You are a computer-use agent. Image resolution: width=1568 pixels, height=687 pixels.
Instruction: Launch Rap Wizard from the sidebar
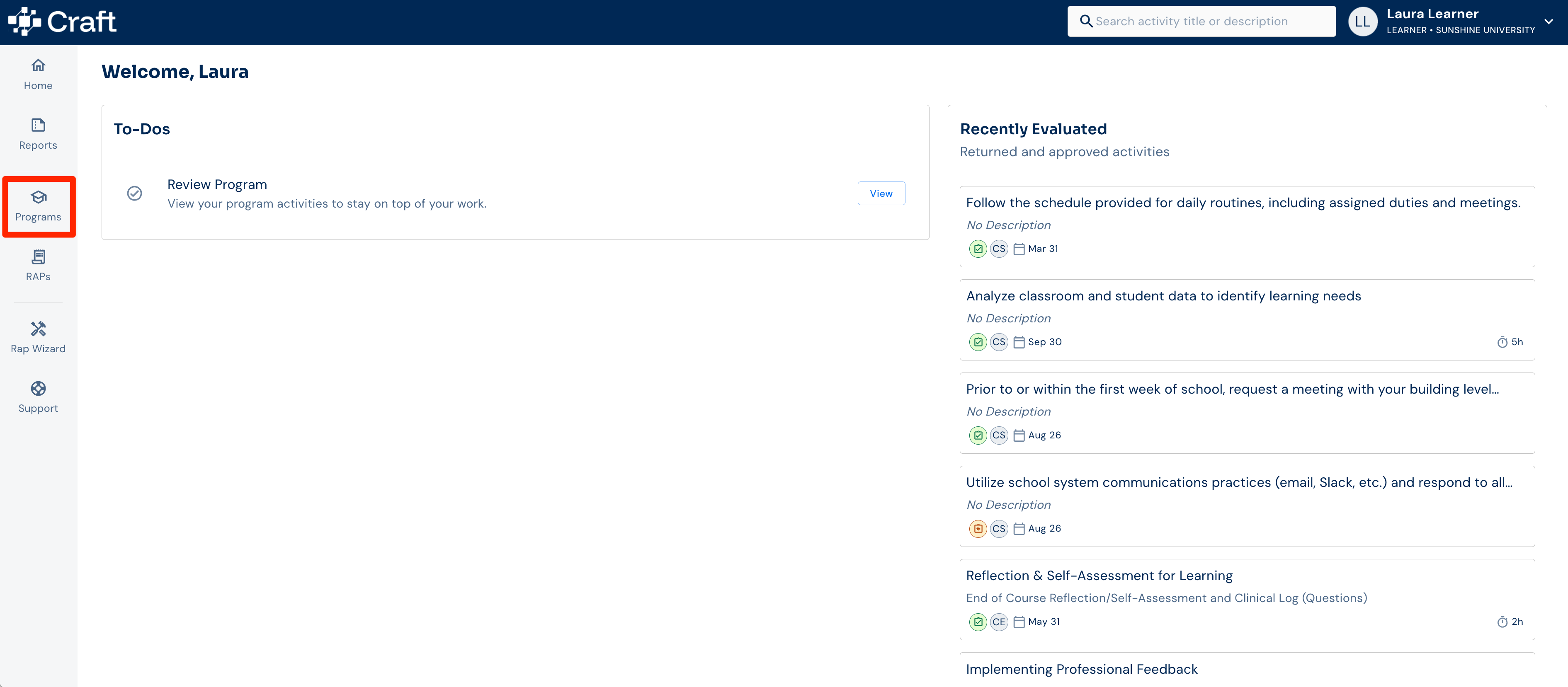coord(38,338)
